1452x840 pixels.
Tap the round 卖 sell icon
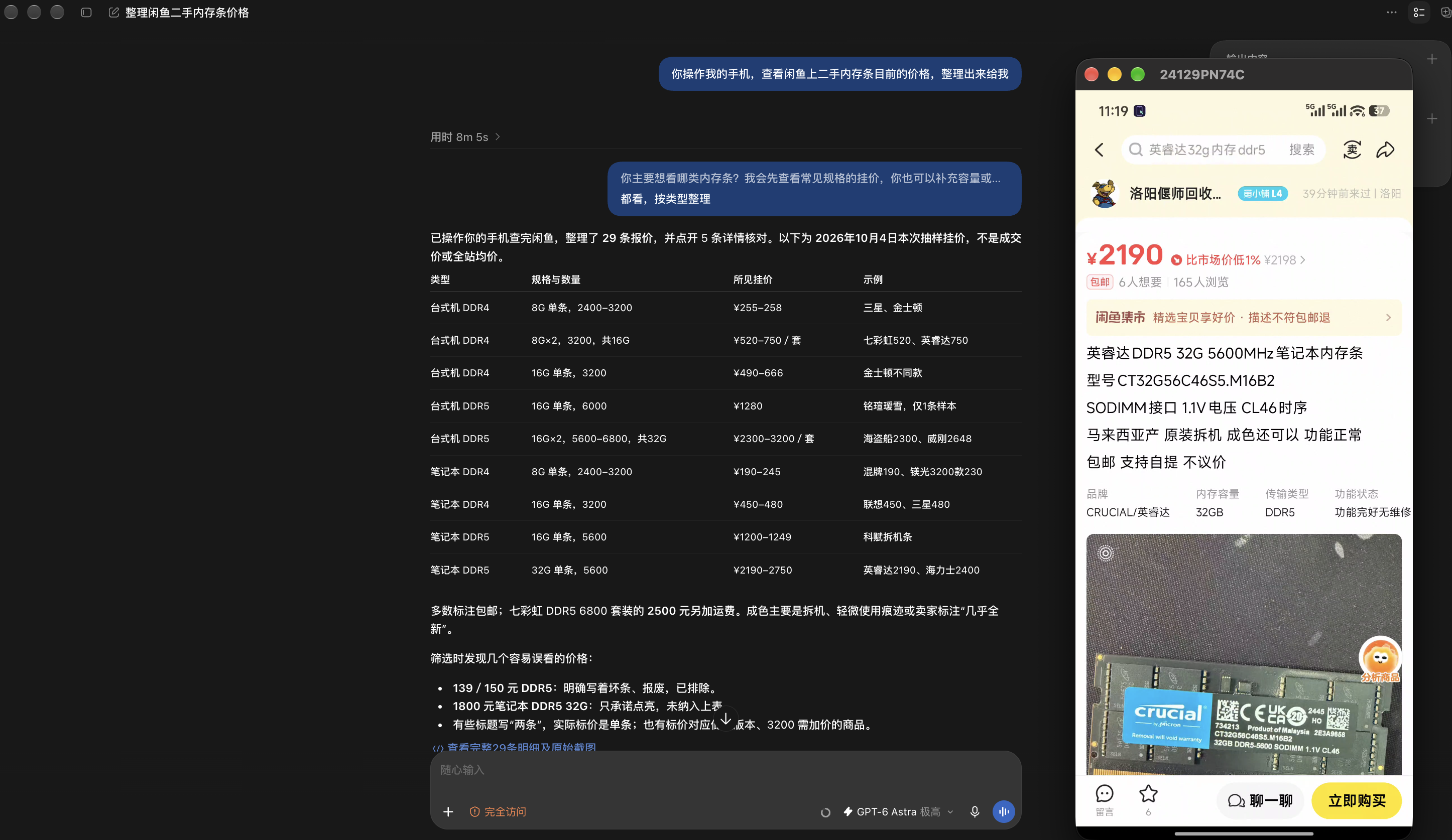[1352, 150]
